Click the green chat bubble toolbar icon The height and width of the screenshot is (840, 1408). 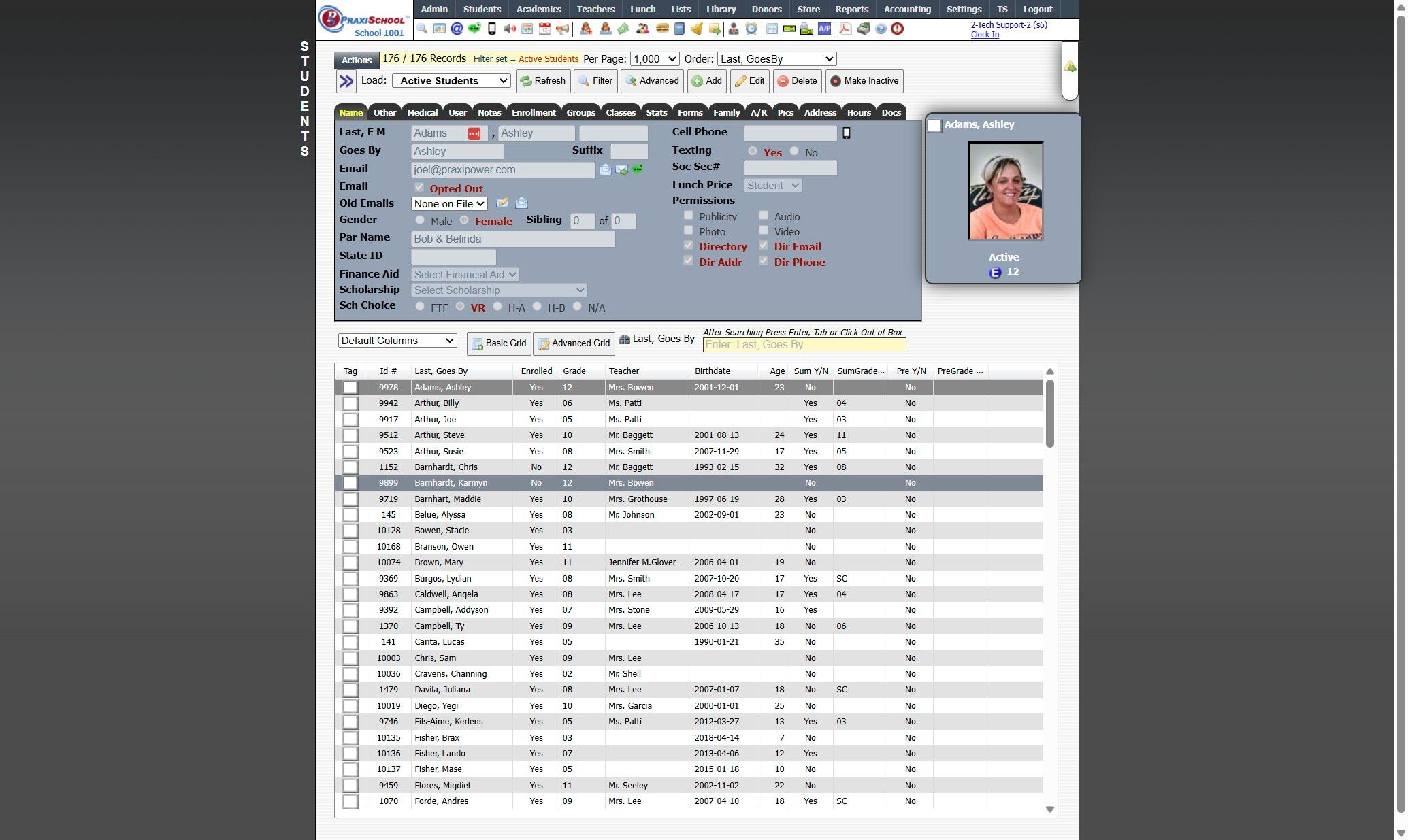tap(474, 29)
